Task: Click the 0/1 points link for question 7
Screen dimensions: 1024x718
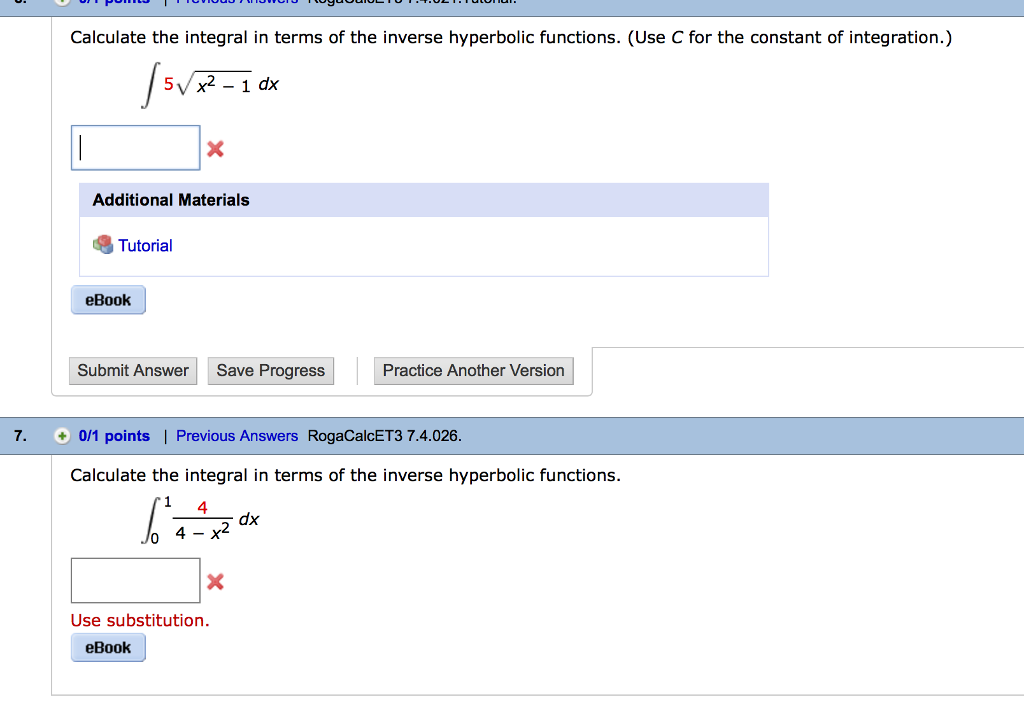Action: (113, 436)
